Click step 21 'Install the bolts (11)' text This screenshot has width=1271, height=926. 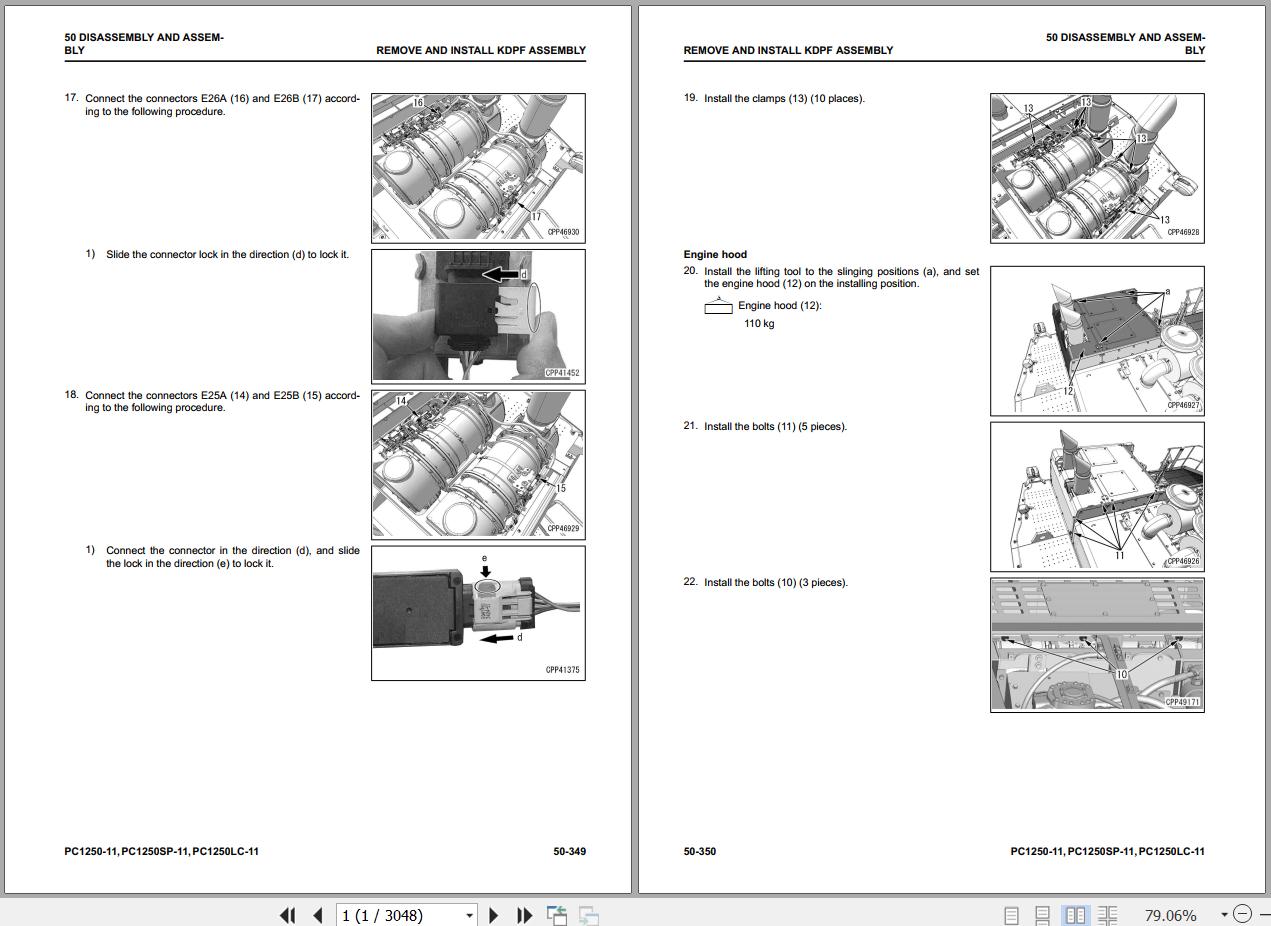775,426
